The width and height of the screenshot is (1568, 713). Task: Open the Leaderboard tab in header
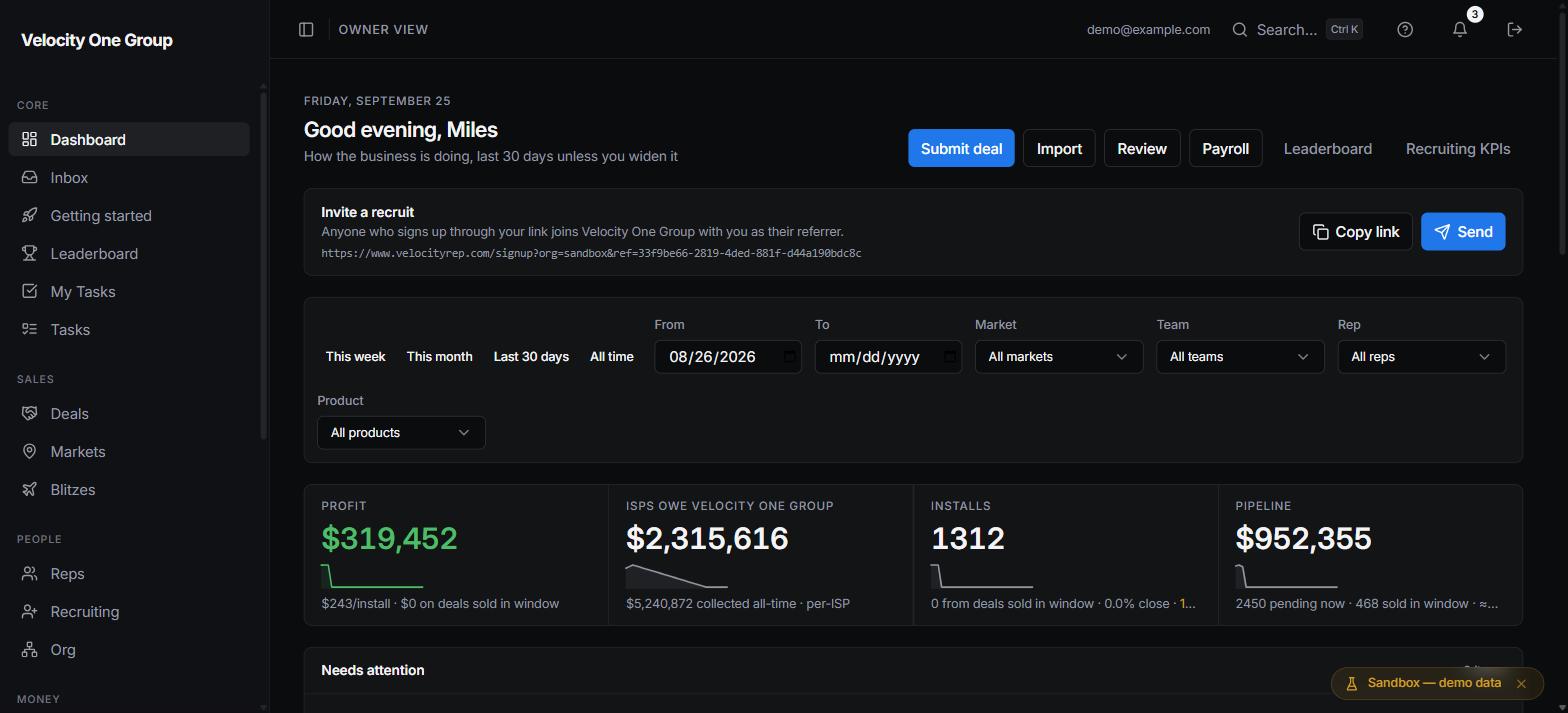point(1327,149)
